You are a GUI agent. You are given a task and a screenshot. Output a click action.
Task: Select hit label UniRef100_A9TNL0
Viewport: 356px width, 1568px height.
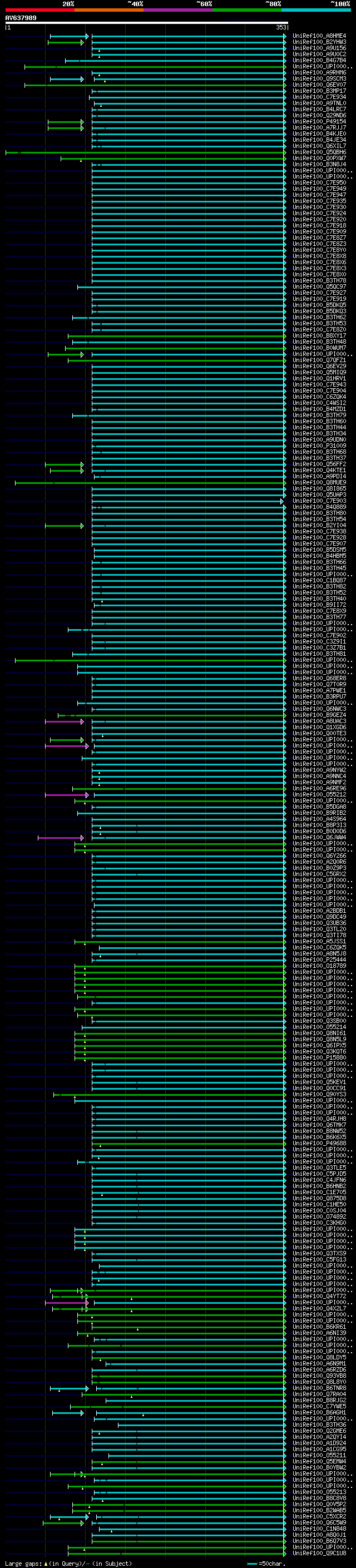(319, 103)
